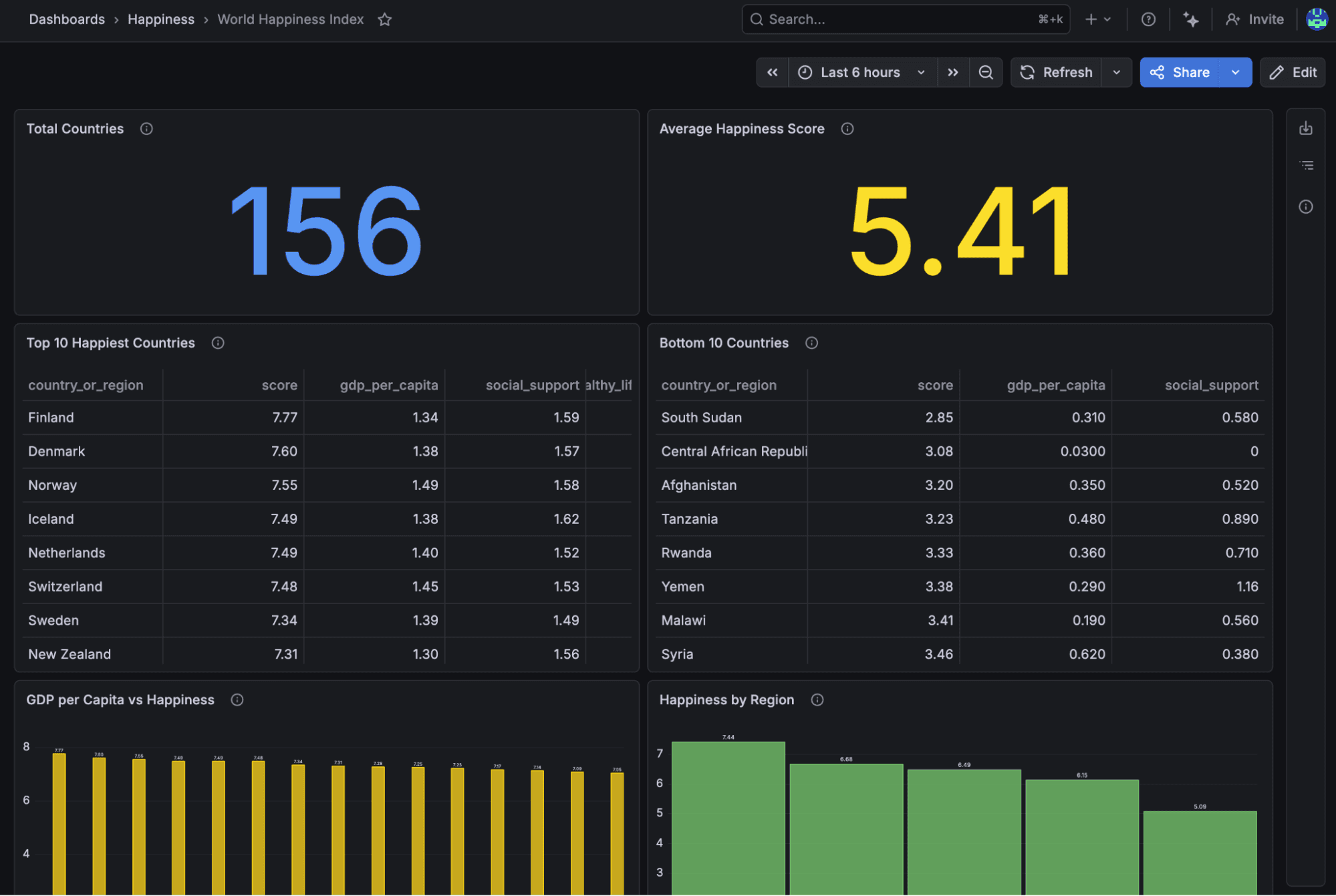The height and width of the screenshot is (896, 1336).
Task: Zoom out the time range with the magnifier icon
Action: pos(986,72)
